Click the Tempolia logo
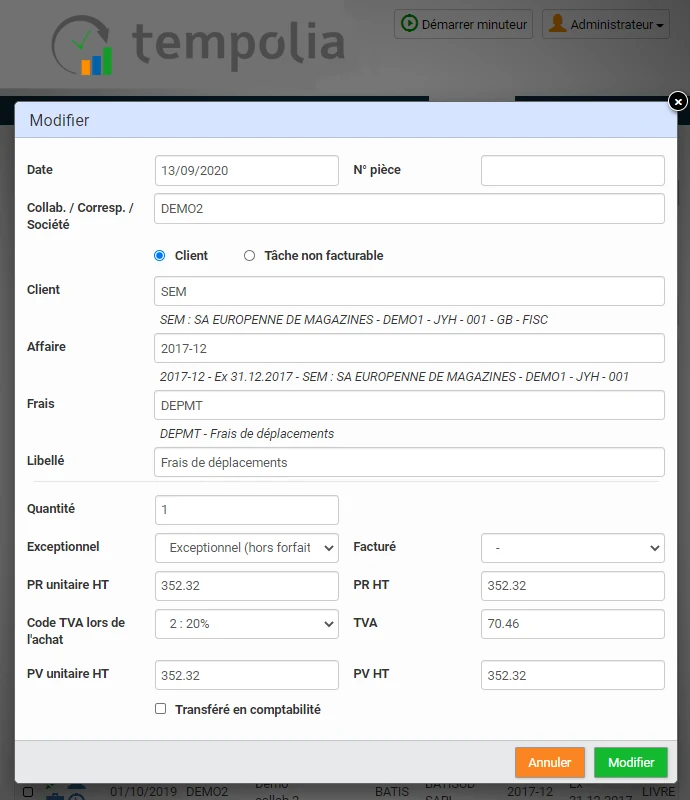Image resolution: width=690 pixels, height=800 pixels. [x=198, y=45]
